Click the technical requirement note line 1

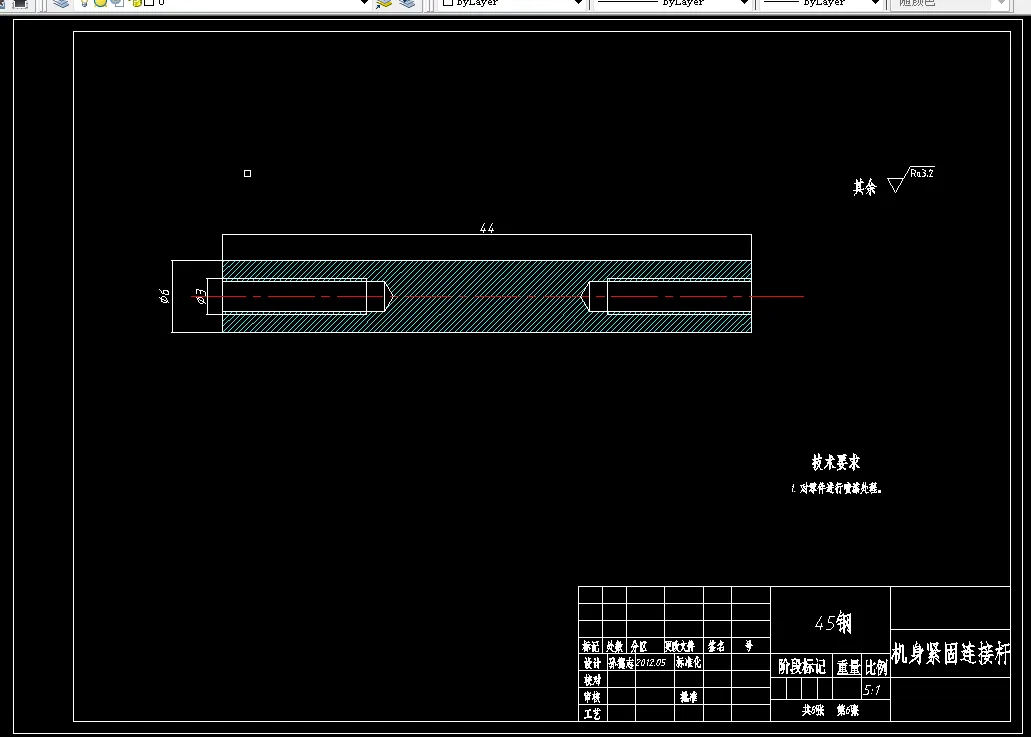coord(836,488)
